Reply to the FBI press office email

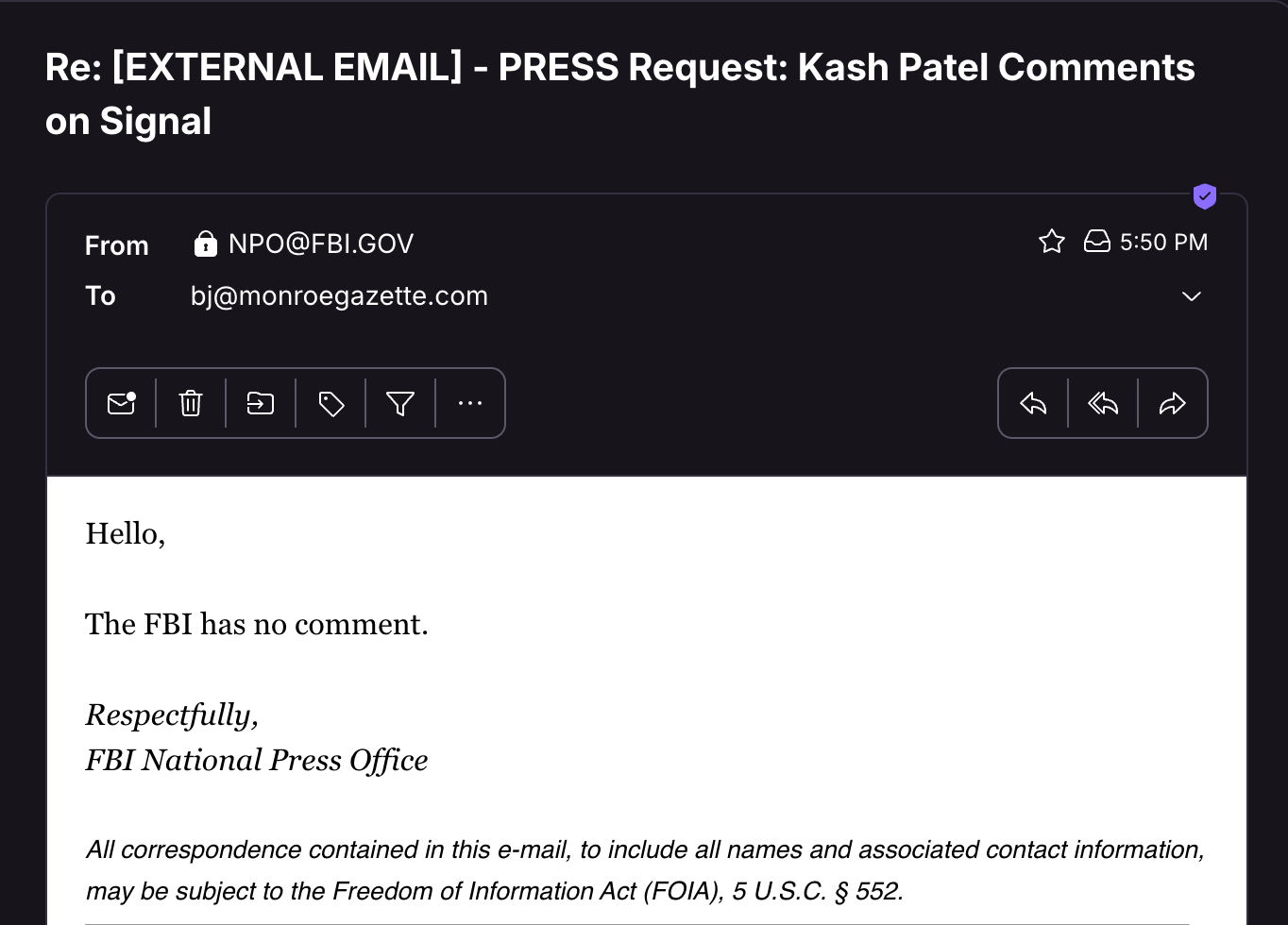[x=1033, y=404]
